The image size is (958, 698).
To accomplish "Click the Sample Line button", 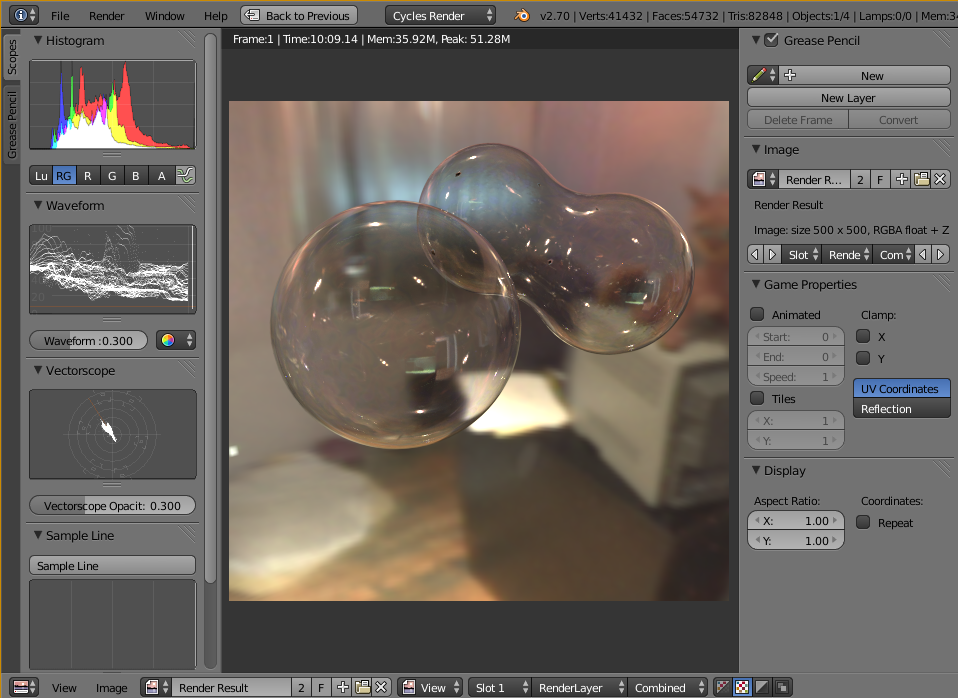I will point(112,565).
